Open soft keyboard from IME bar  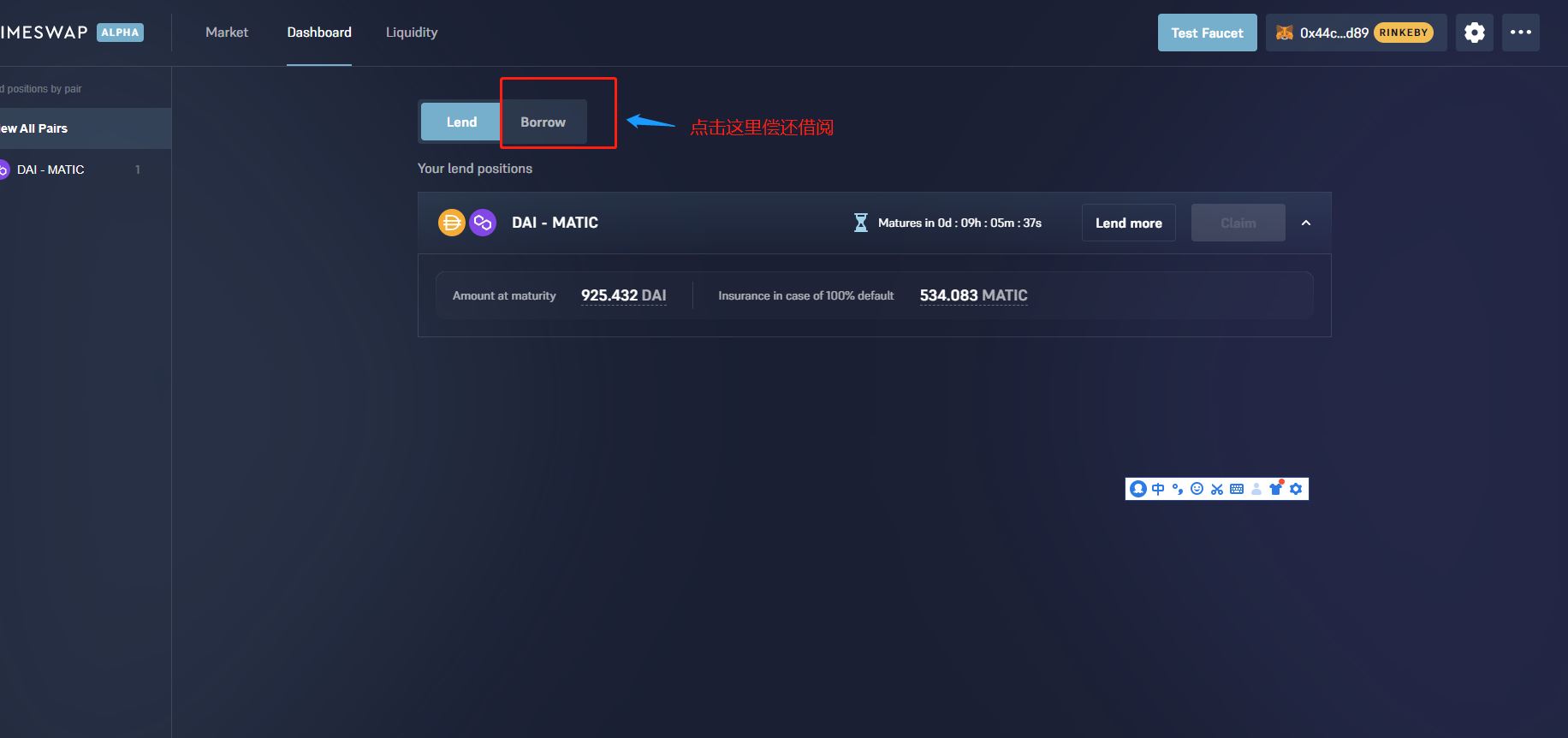tap(1237, 489)
